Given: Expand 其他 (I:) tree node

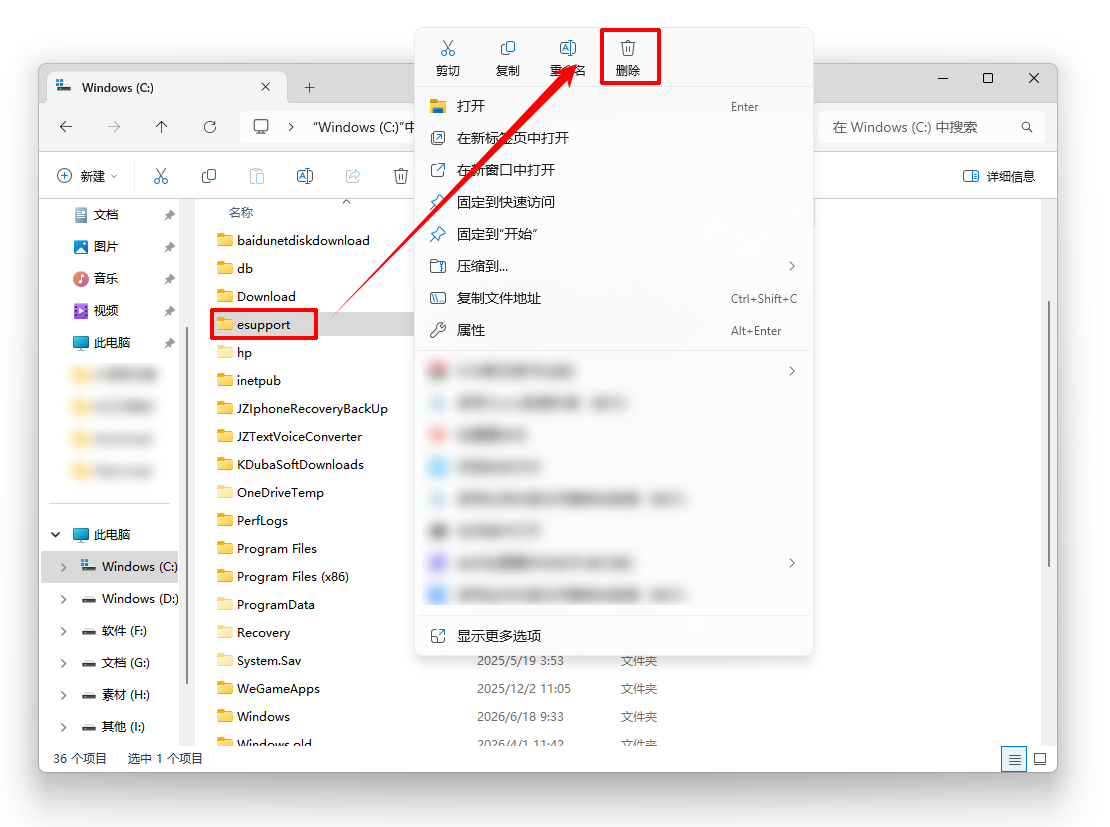Looking at the screenshot, I should tap(64, 726).
